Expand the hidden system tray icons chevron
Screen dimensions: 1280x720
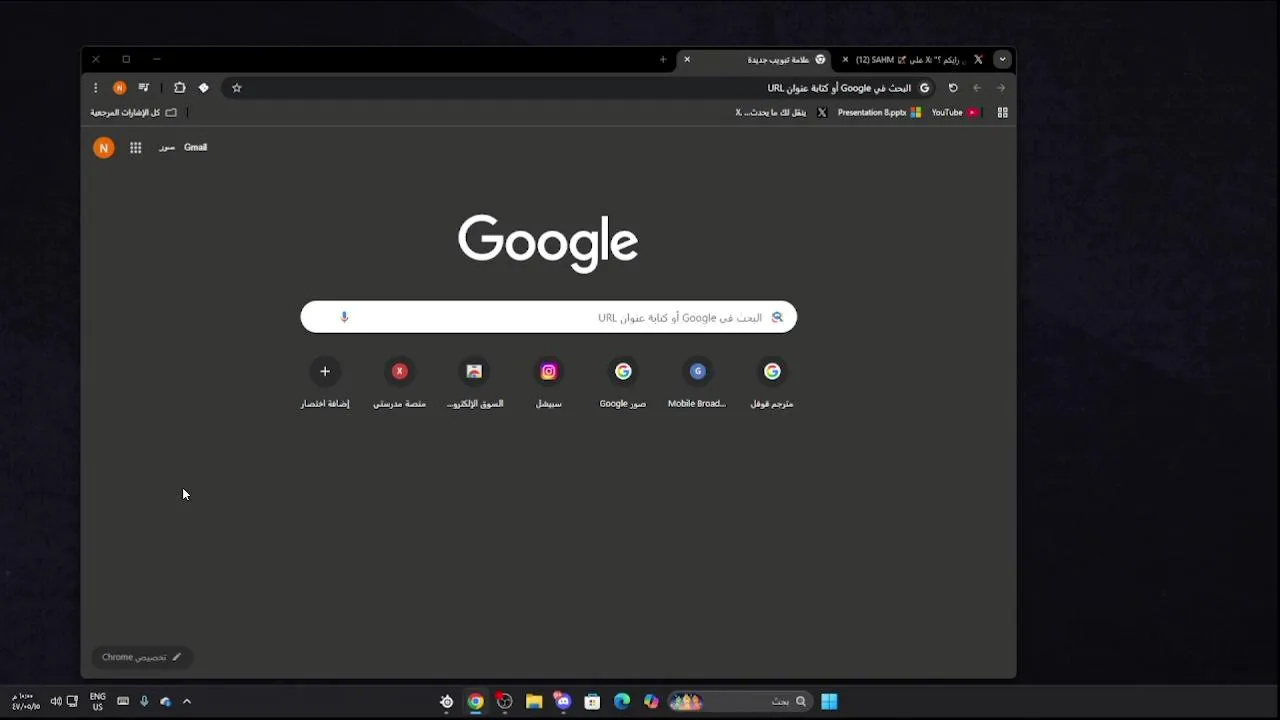coord(187,702)
